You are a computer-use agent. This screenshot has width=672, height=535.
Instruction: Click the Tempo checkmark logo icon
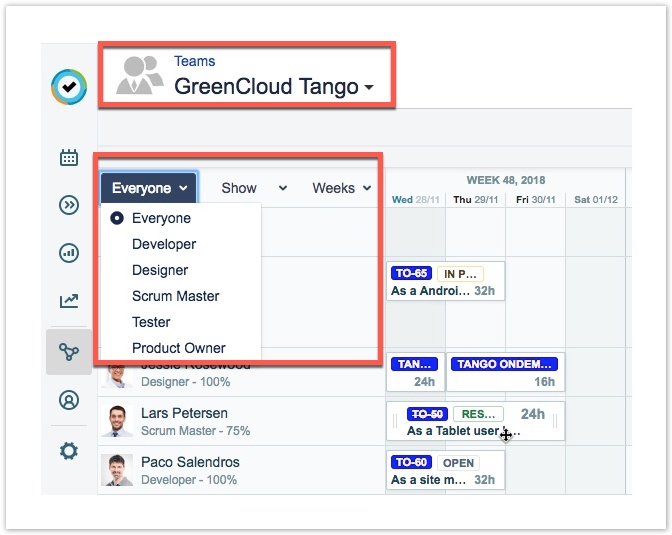[x=69, y=87]
